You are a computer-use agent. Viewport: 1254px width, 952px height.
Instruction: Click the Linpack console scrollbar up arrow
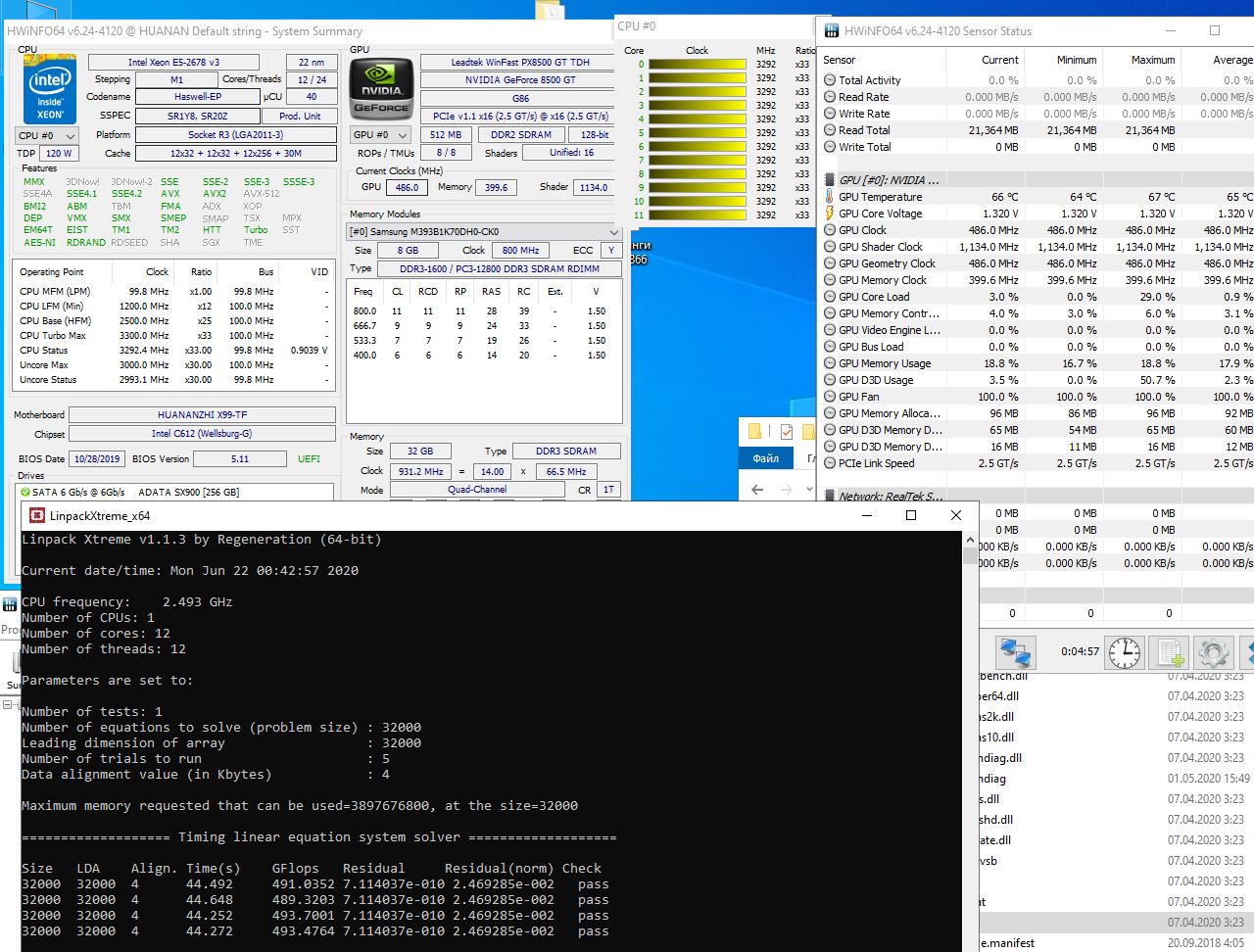[970, 540]
